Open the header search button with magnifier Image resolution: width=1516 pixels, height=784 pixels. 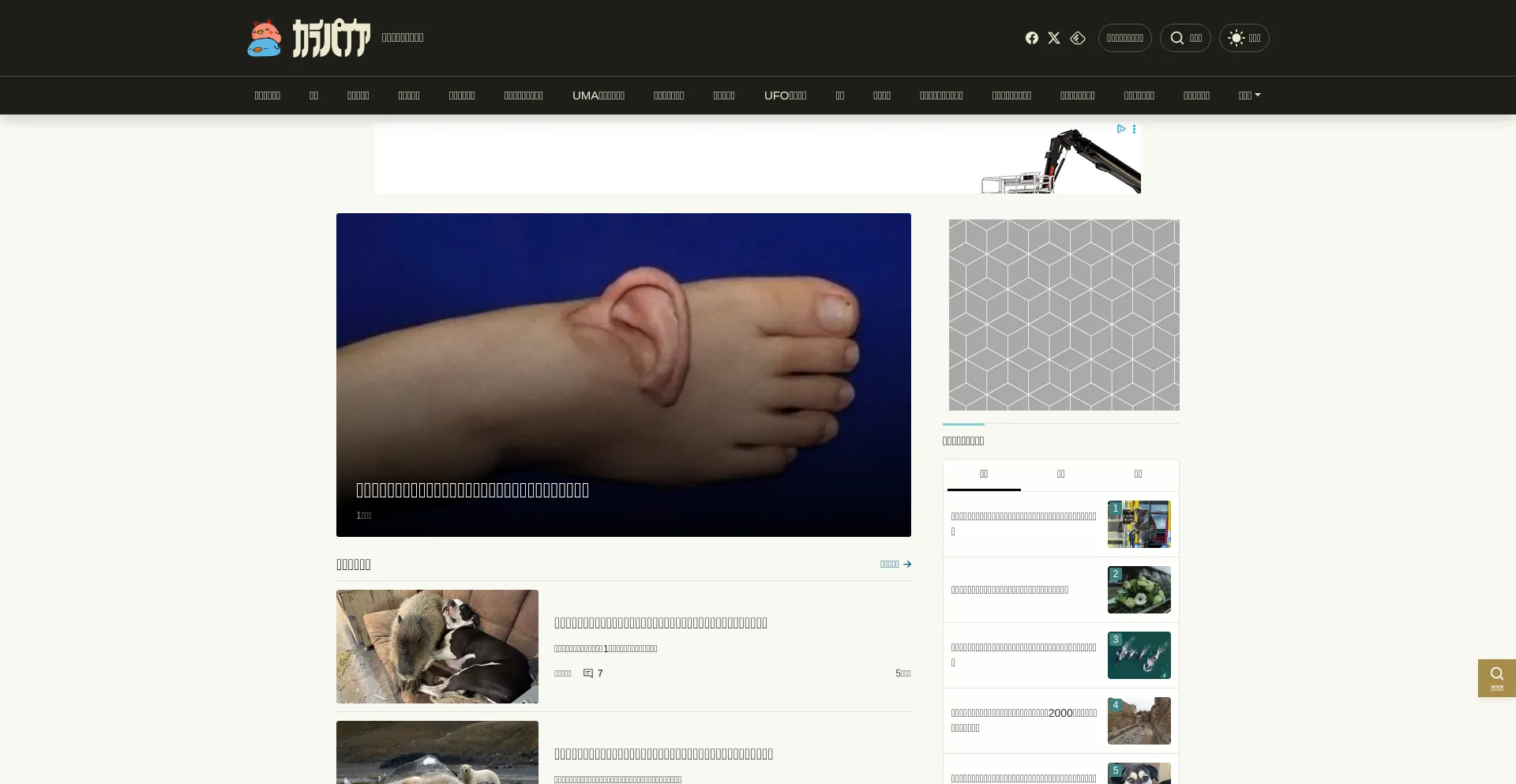tap(1185, 38)
